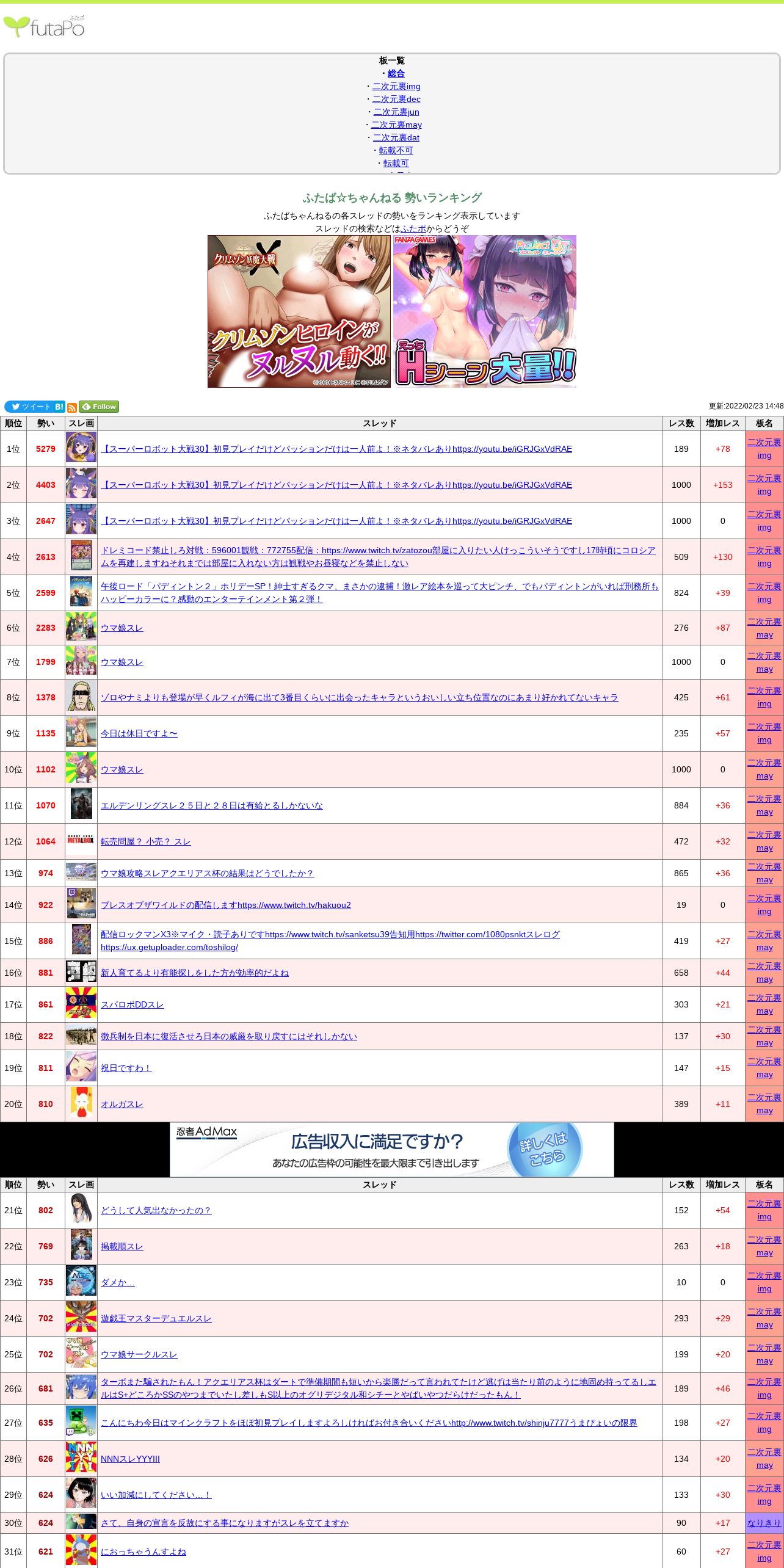
Task: Open the ウマ娘サークルスレ thread link
Action: [x=139, y=1354]
